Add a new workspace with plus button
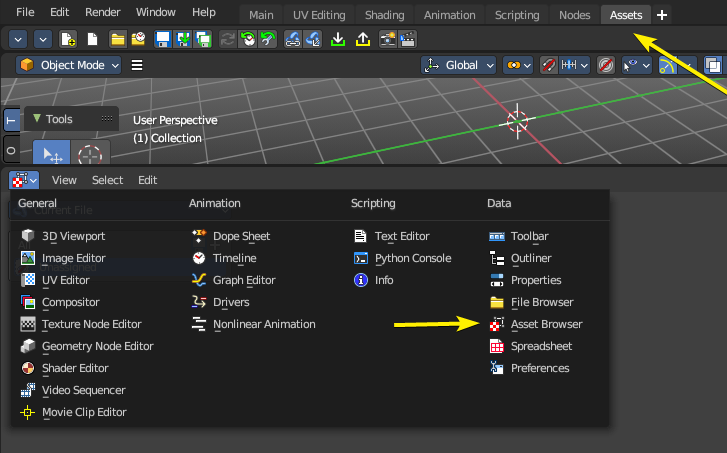The width and height of the screenshot is (727, 453). (x=662, y=15)
